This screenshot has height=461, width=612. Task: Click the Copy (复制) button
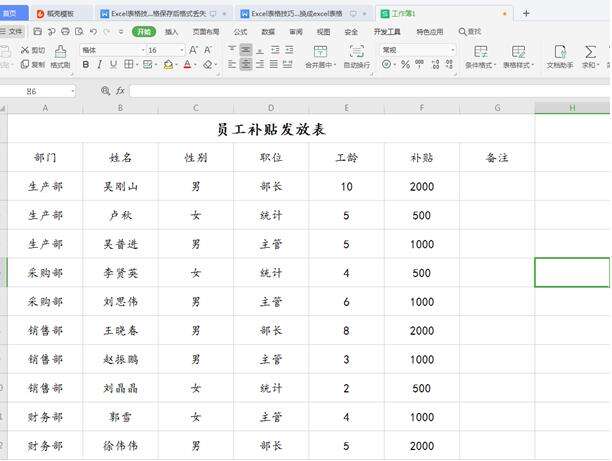[x=32, y=64]
